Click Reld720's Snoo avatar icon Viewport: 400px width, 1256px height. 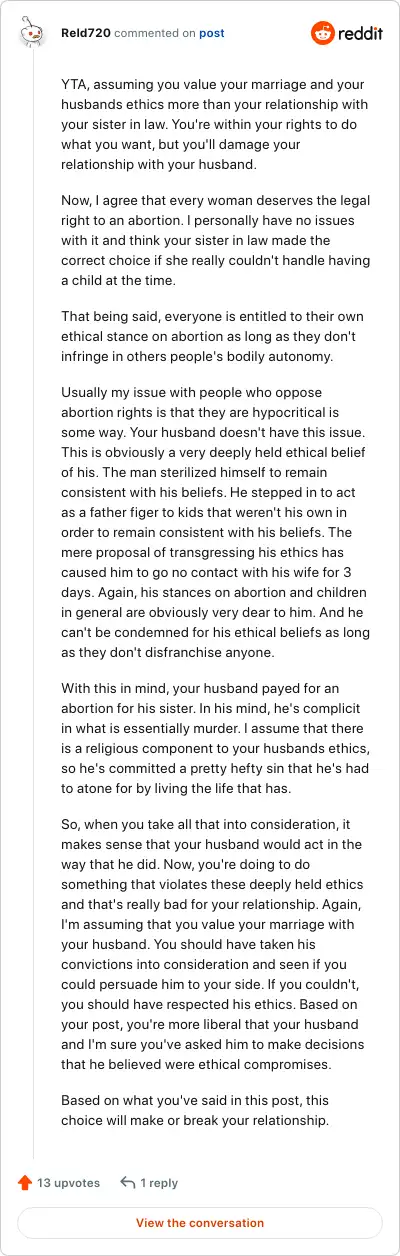pyautogui.click(x=33, y=34)
